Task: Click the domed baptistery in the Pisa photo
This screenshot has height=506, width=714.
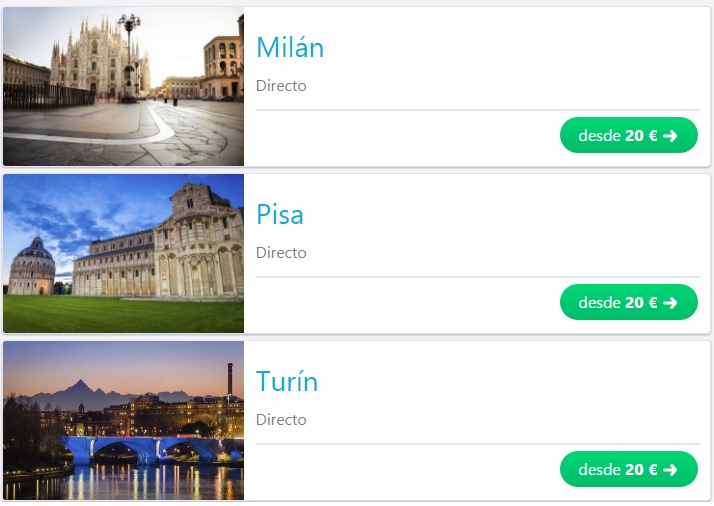Action: tap(31, 266)
